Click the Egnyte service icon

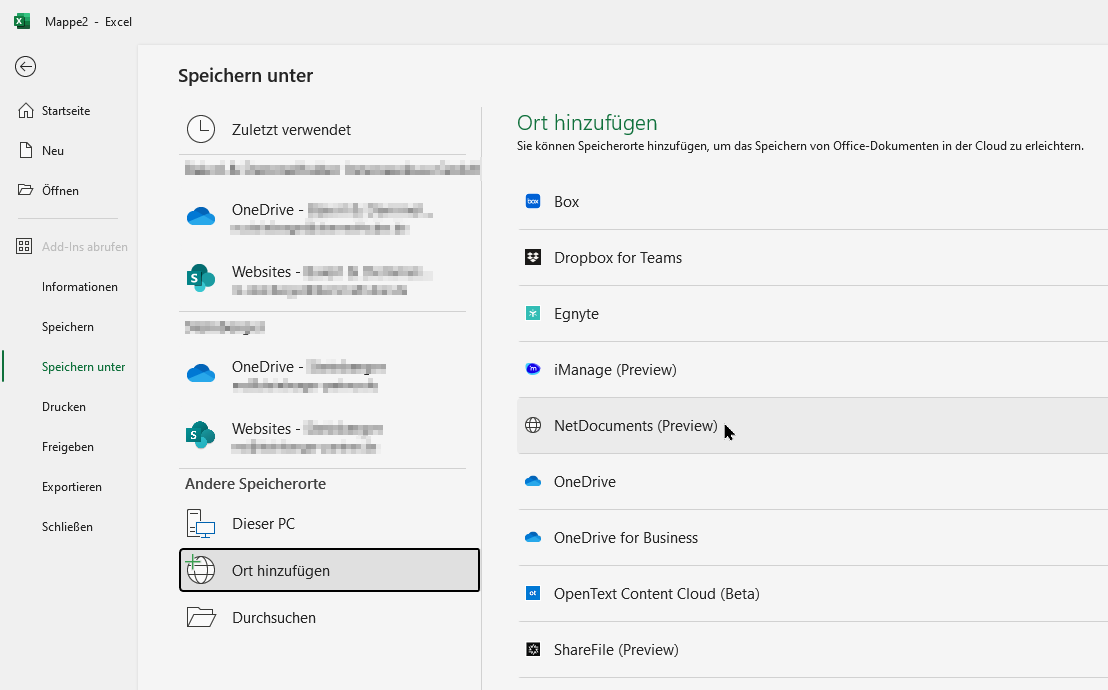pos(533,314)
